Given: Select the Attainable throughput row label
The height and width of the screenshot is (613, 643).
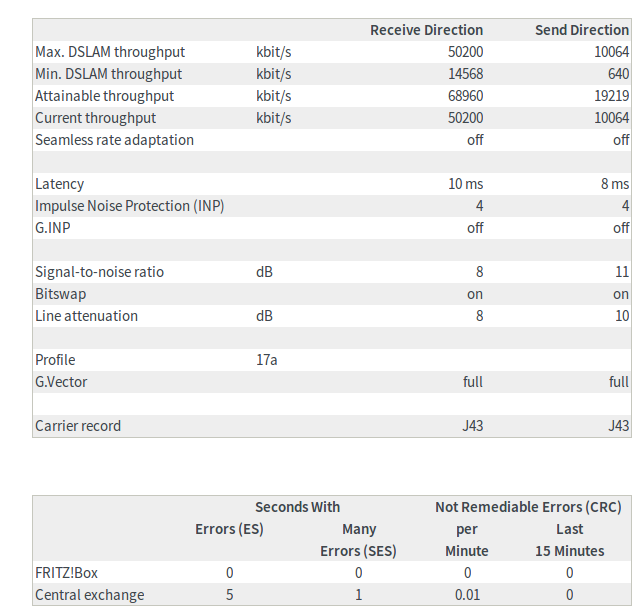Looking at the screenshot, I should [105, 96].
